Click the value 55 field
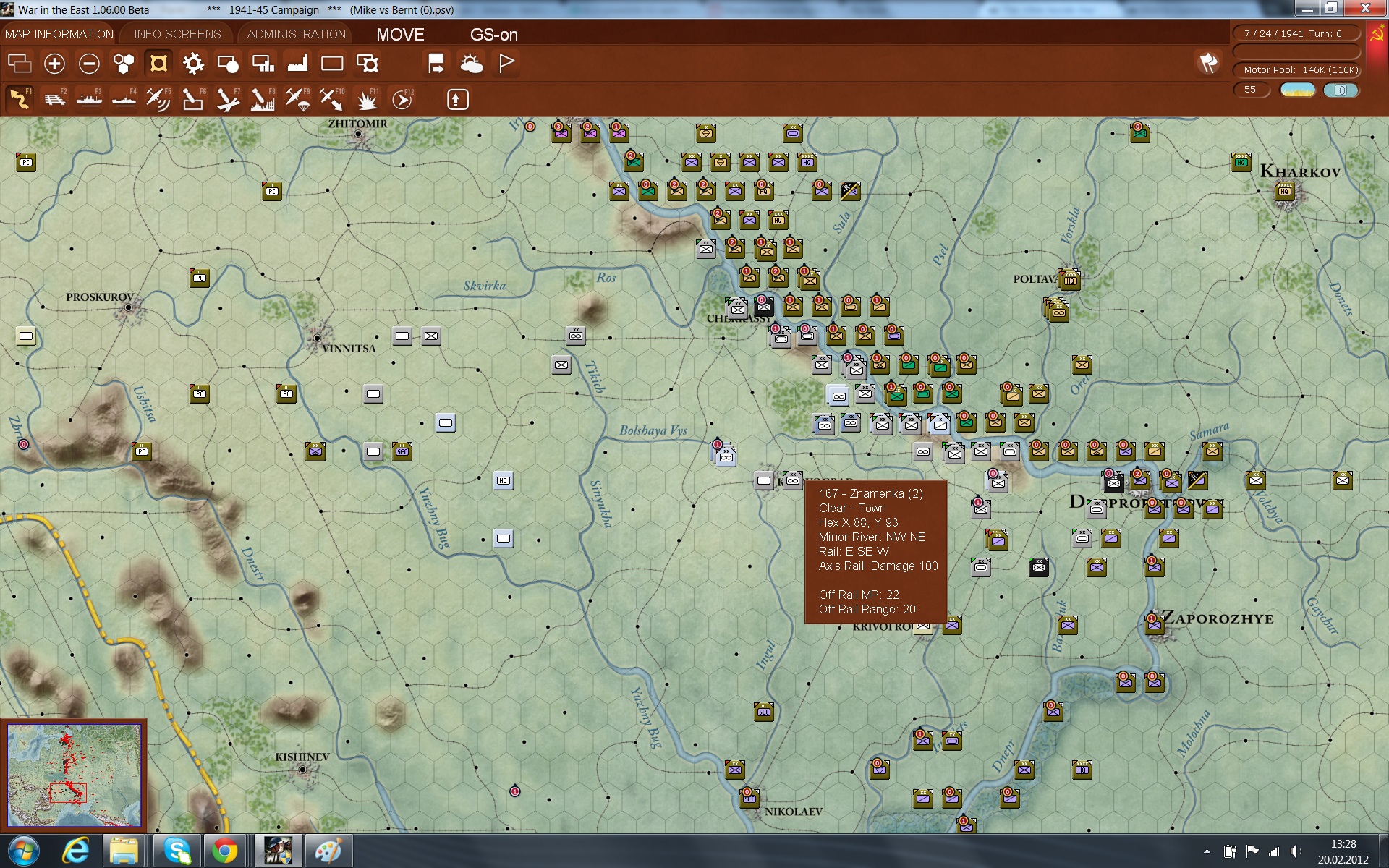Image resolution: width=1389 pixels, height=868 pixels. pyautogui.click(x=1251, y=90)
